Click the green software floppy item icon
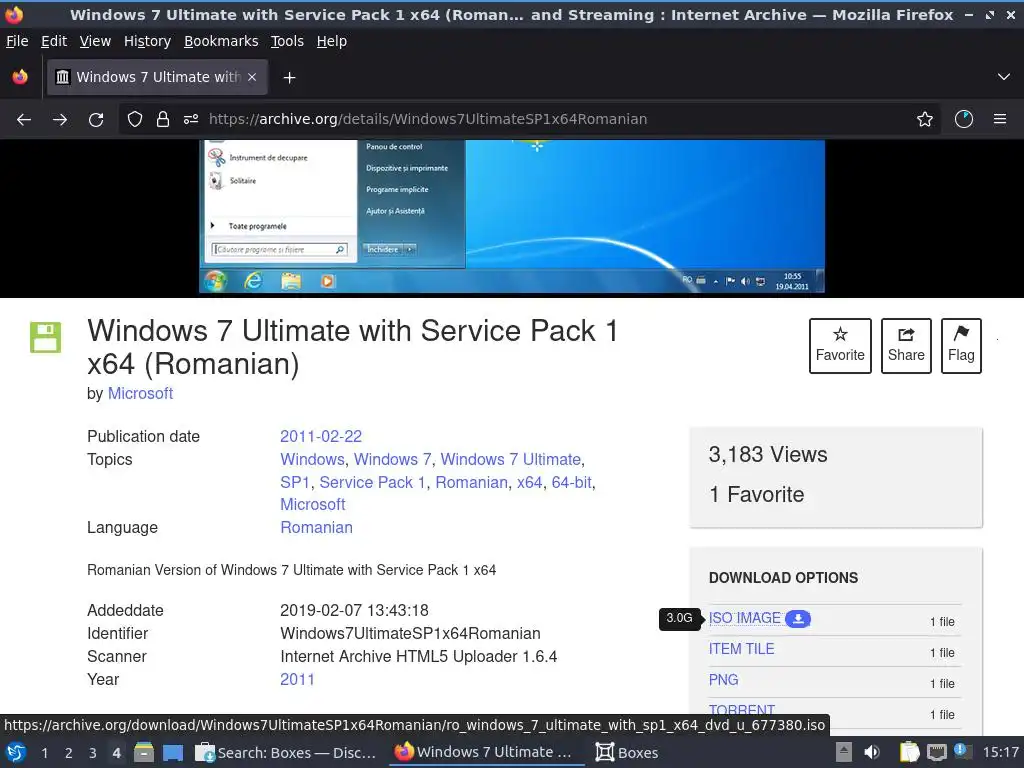 click(46, 337)
